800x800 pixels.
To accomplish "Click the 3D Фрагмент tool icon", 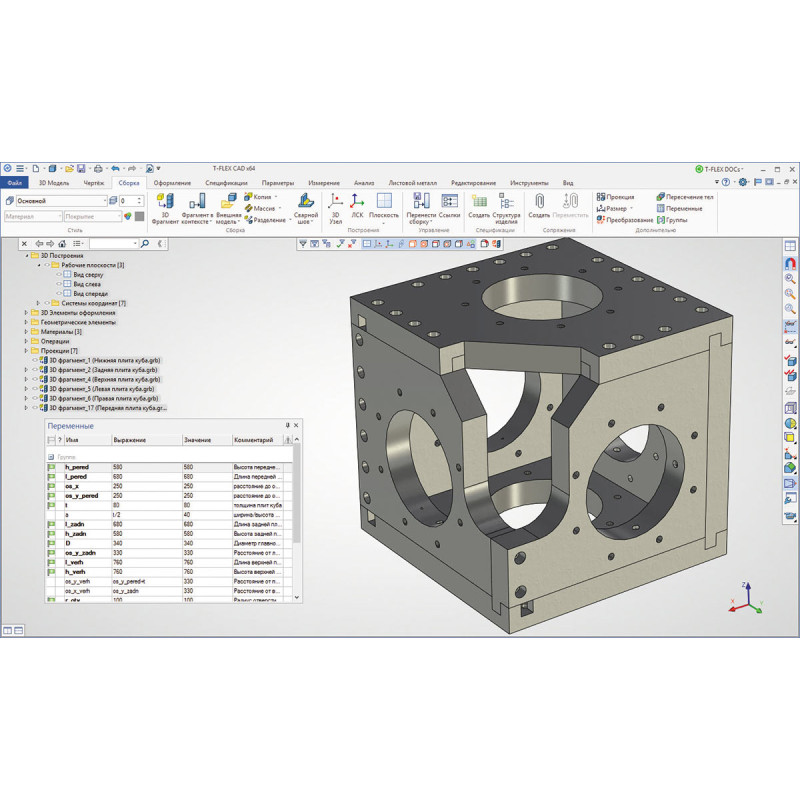I will pyautogui.click(x=165, y=204).
